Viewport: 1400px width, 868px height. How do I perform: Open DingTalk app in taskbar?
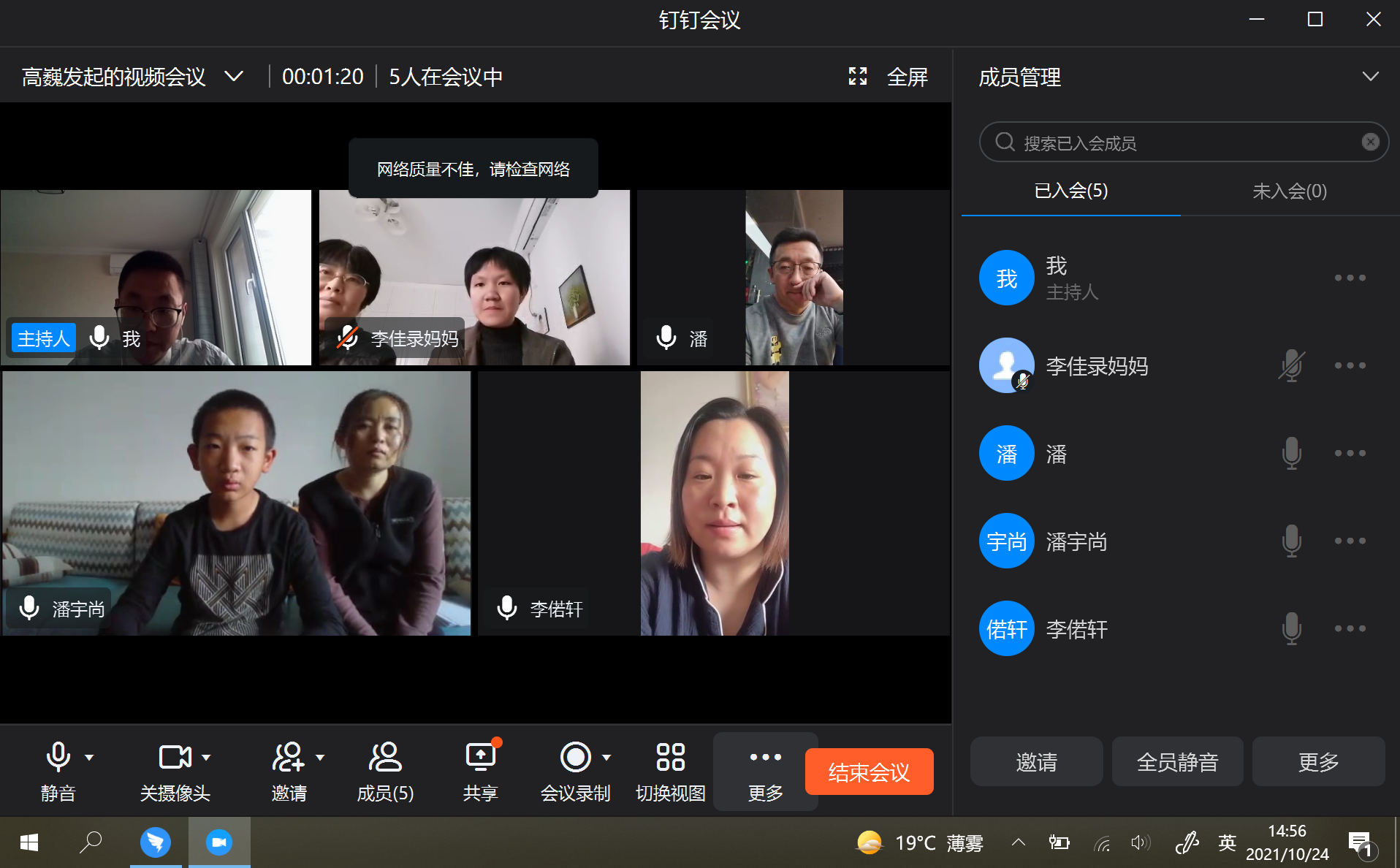pos(156,842)
